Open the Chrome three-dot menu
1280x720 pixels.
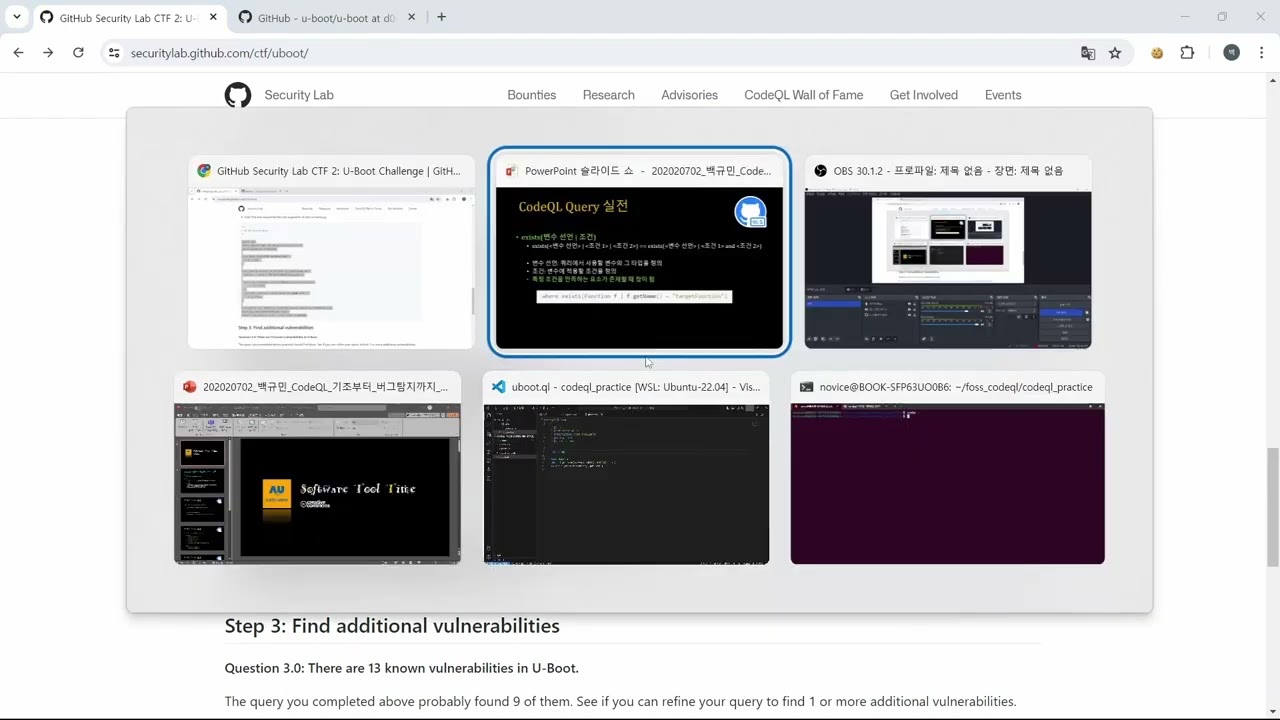pos(1262,53)
